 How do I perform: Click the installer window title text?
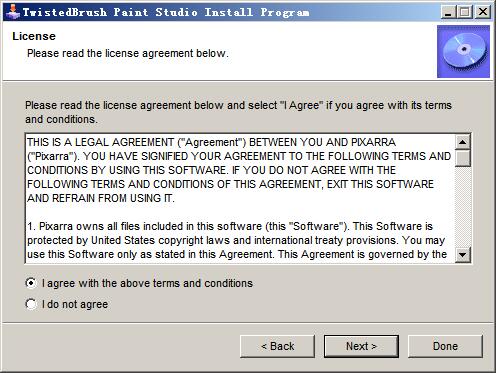coord(166,12)
